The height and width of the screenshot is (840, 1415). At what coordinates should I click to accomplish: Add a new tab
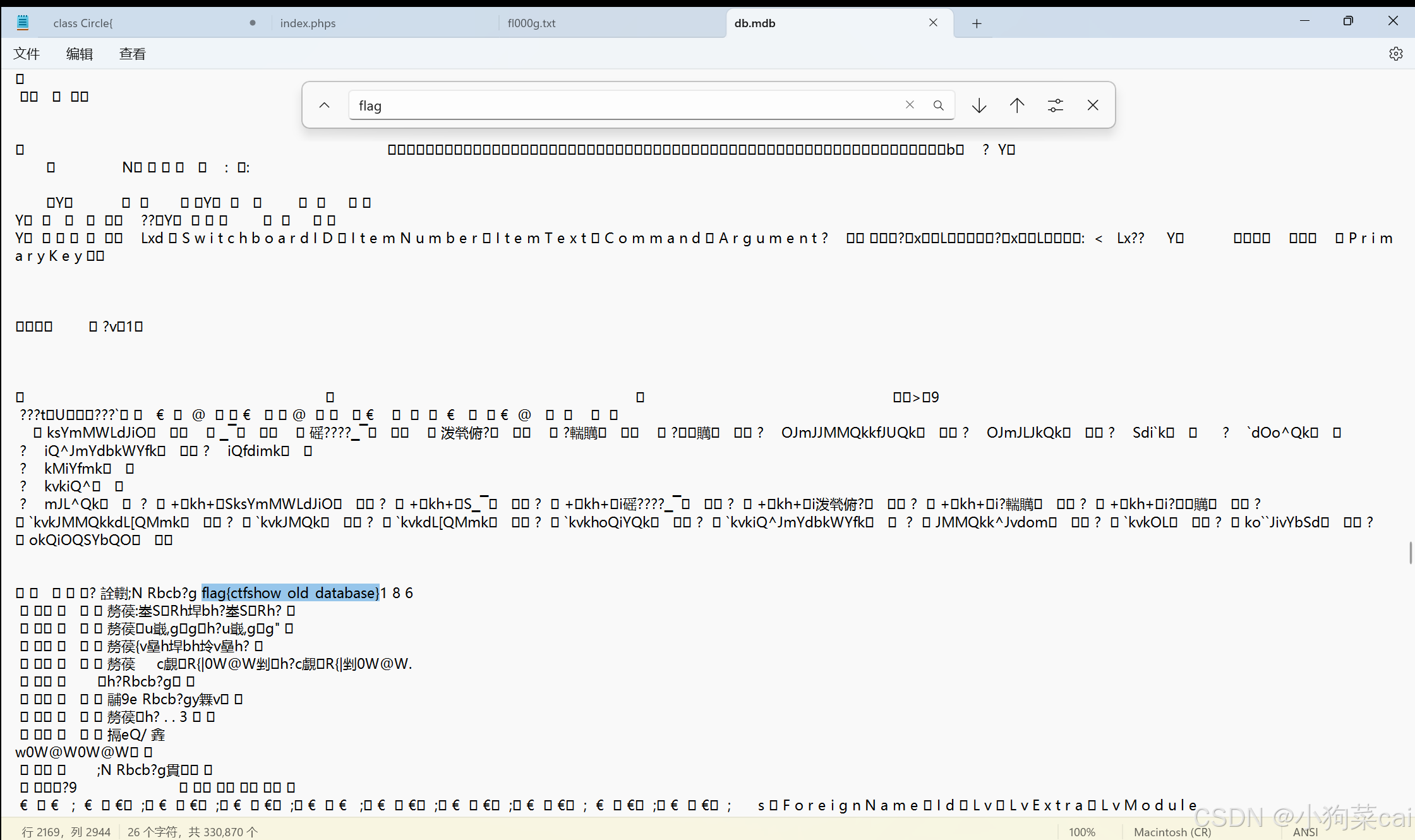coord(977,23)
